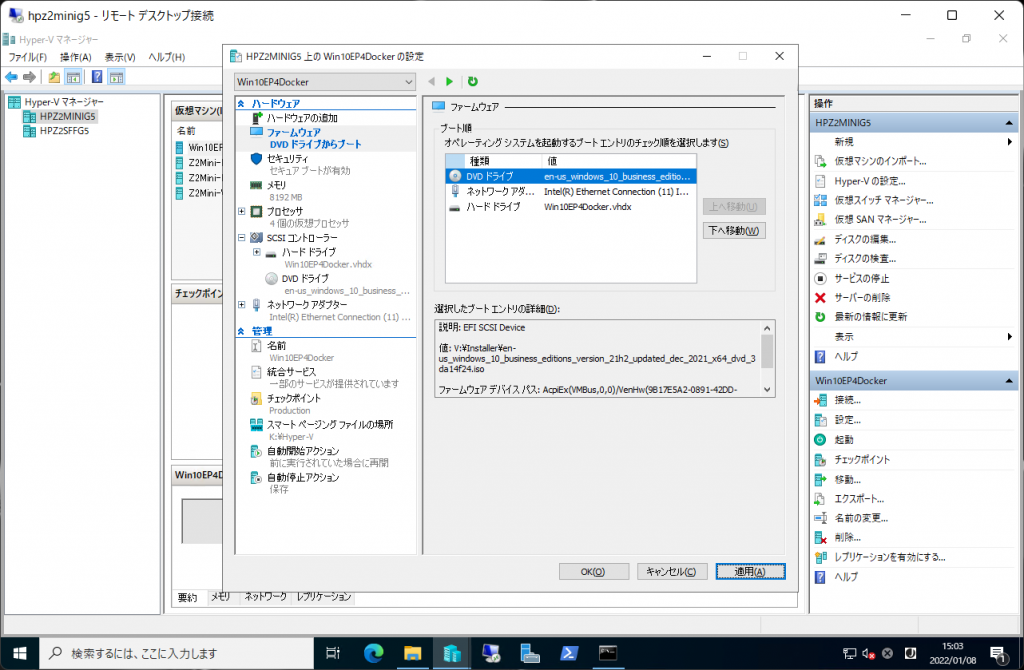This screenshot has width=1024, height=670.
Task: Click scroll down arrow in boot entry details
Action: click(x=767, y=390)
